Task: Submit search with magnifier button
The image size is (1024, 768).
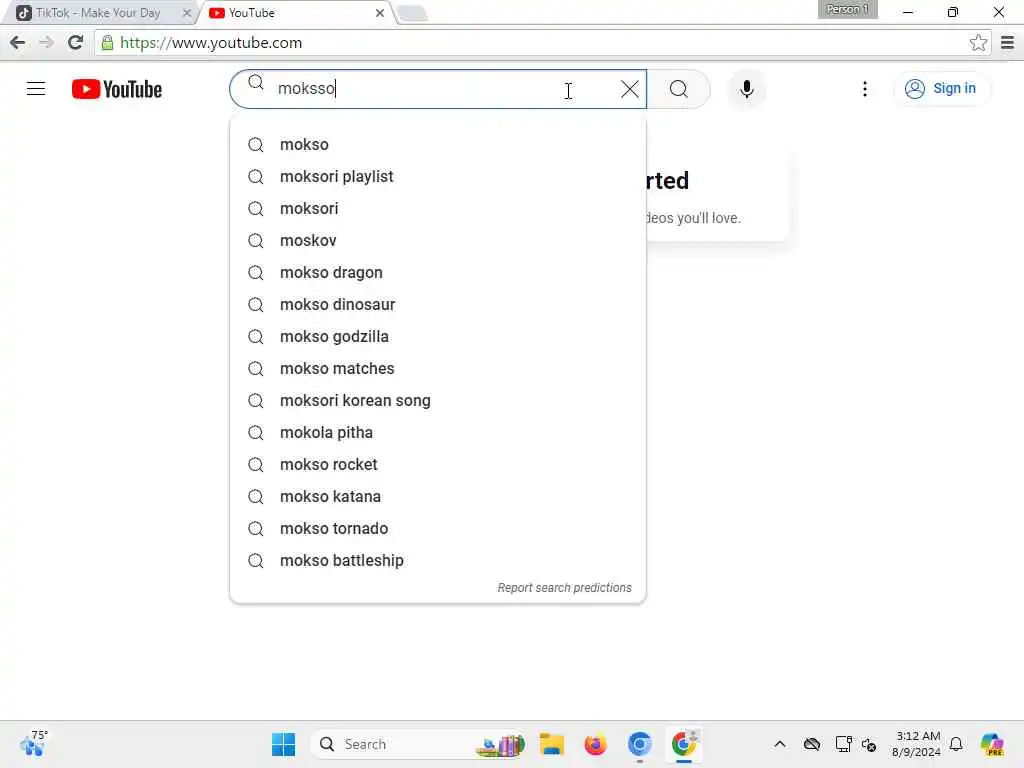Action: coord(679,89)
